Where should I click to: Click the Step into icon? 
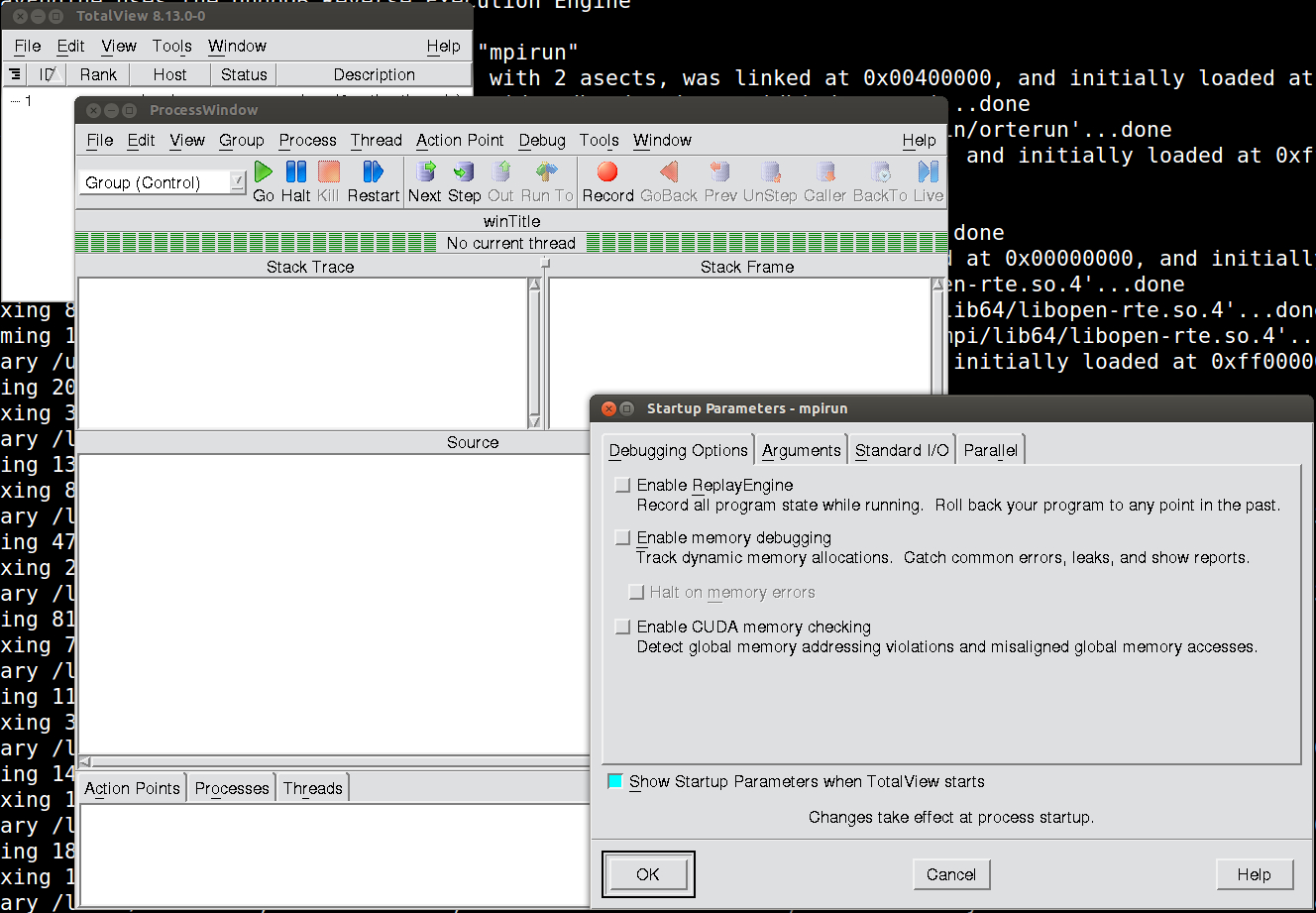pyautogui.click(x=464, y=171)
